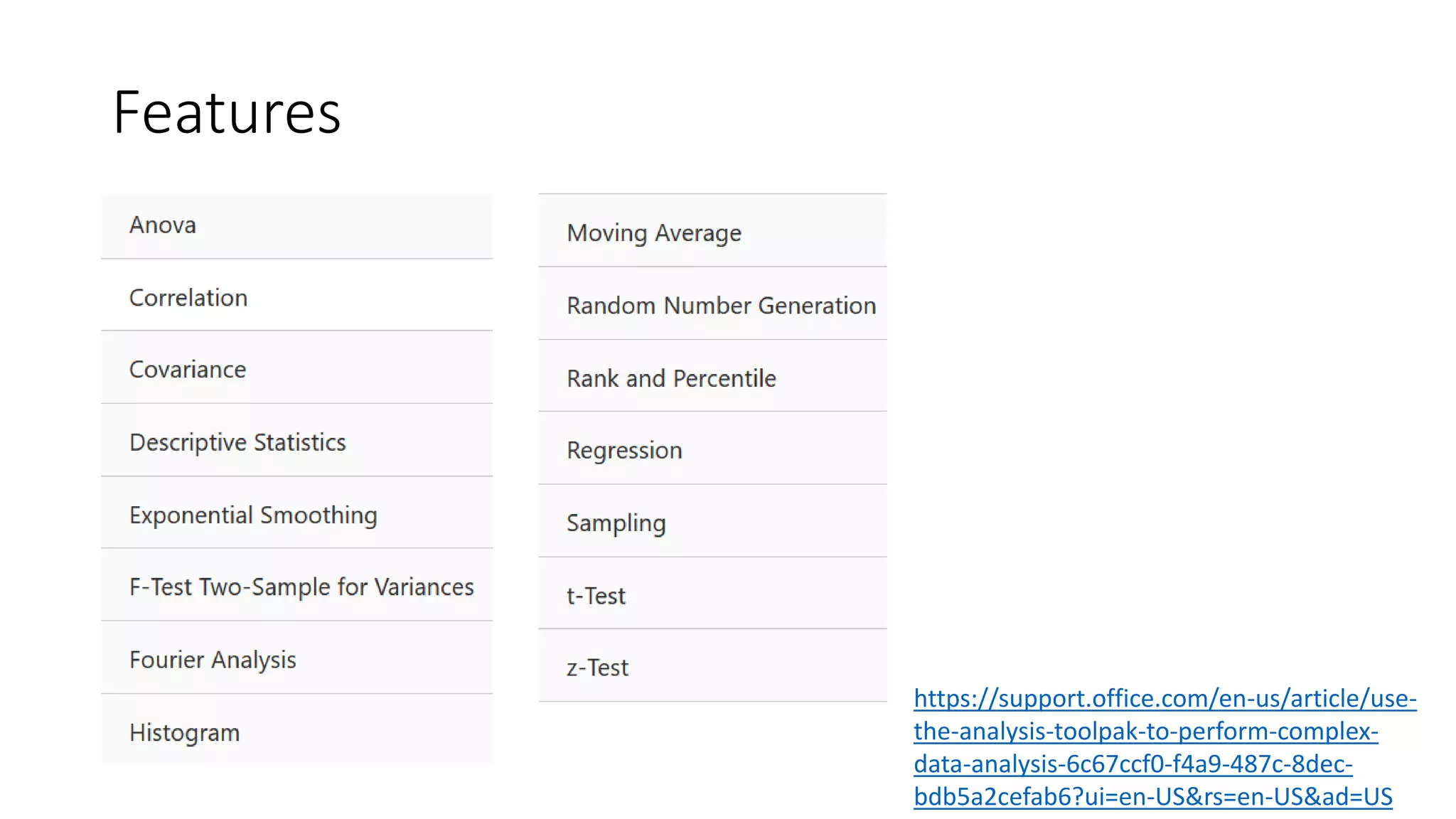Select the Anova list row
The height and width of the screenshot is (819, 1456).
[296, 225]
